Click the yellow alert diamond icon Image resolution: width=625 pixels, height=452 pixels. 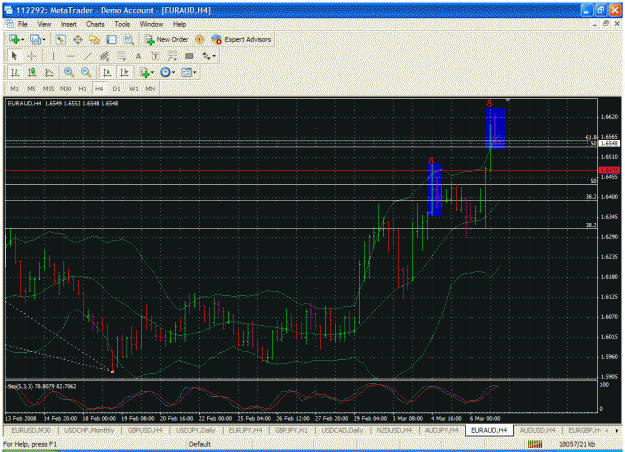coord(199,39)
